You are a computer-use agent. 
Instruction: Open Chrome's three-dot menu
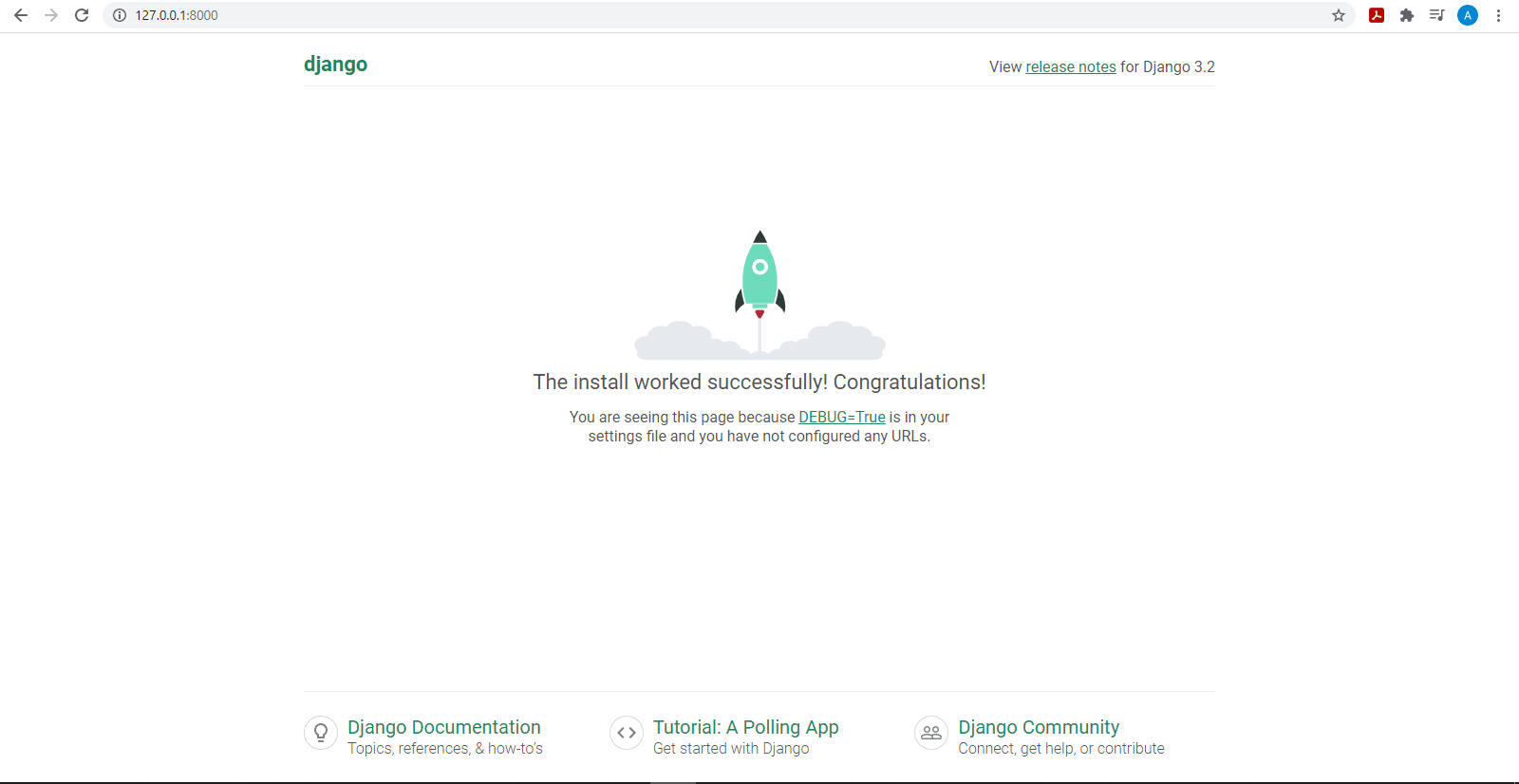click(x=1498, y=15)
